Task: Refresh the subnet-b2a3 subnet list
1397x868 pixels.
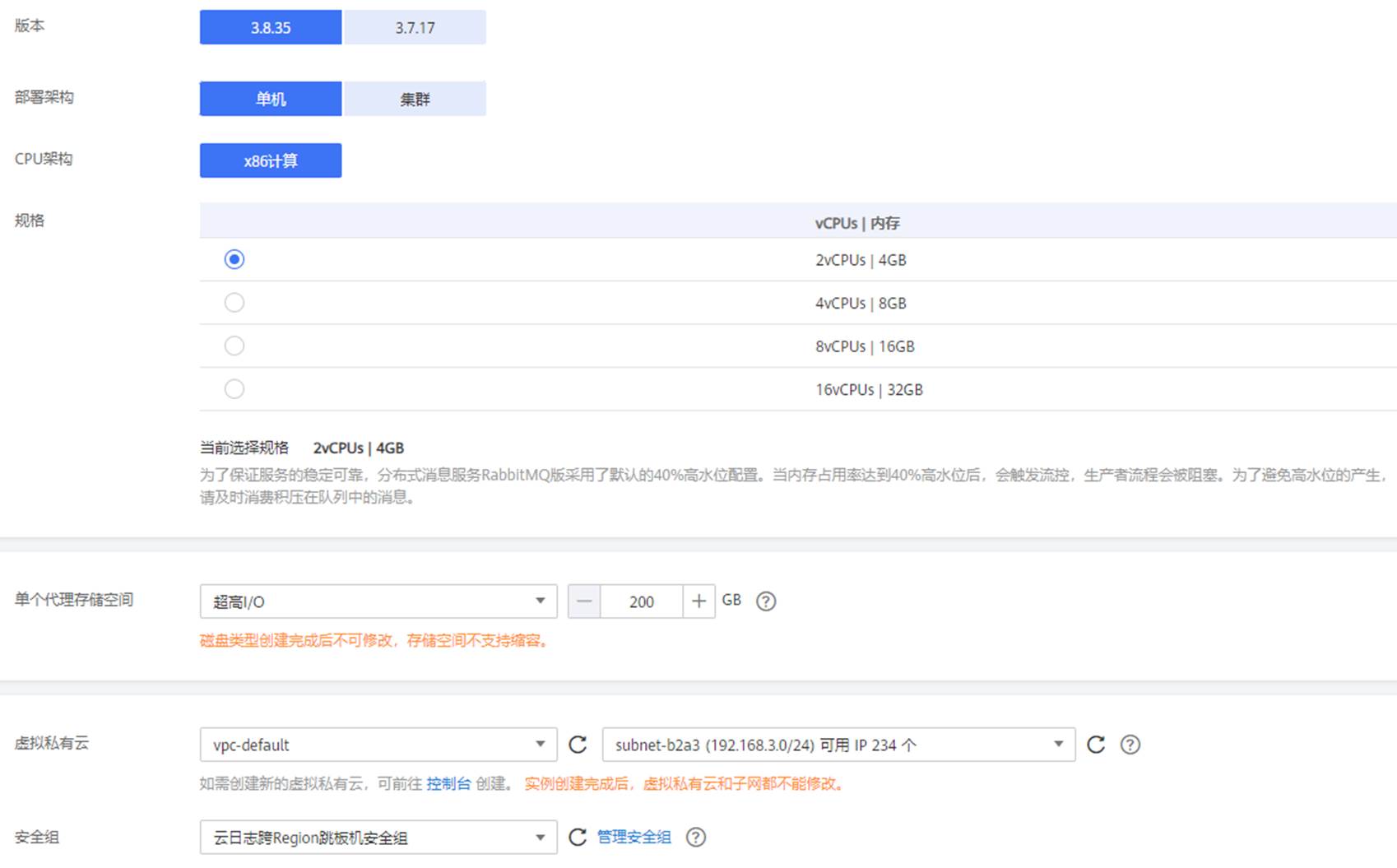Action: [x=1095, y=744]
